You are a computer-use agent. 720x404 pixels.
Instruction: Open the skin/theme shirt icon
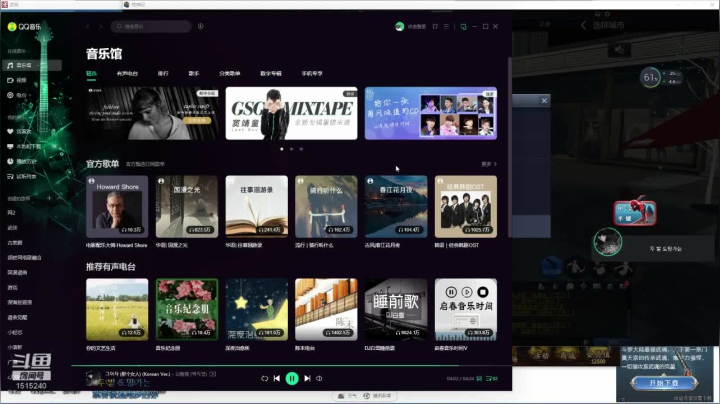tap(435, 27)
